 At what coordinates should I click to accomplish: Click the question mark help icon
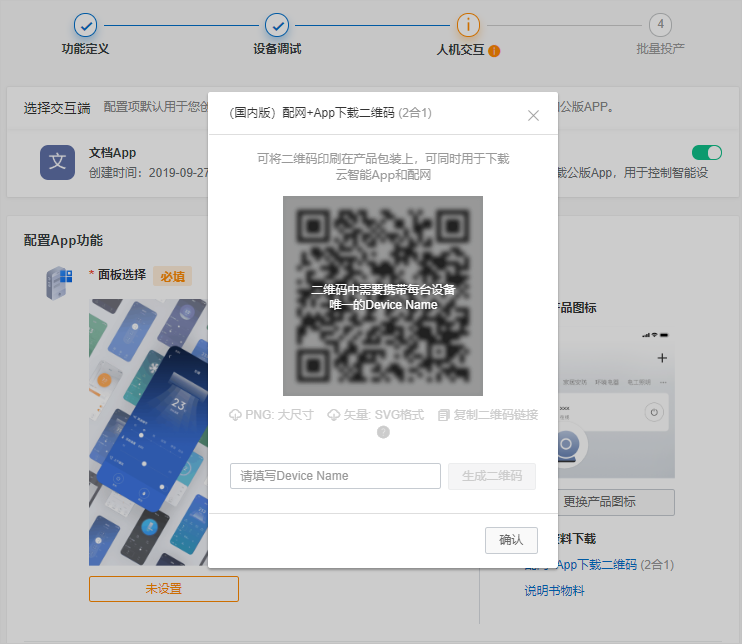coord(383,432)
